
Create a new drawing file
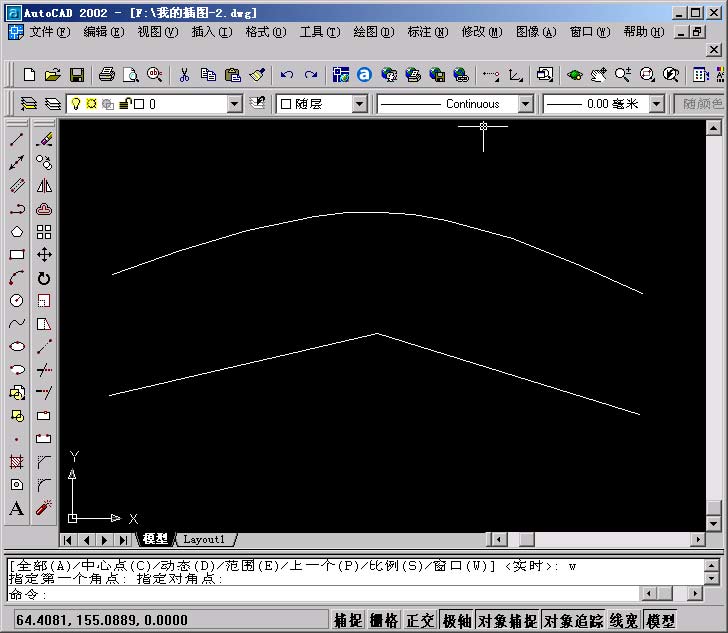(29, 74)
